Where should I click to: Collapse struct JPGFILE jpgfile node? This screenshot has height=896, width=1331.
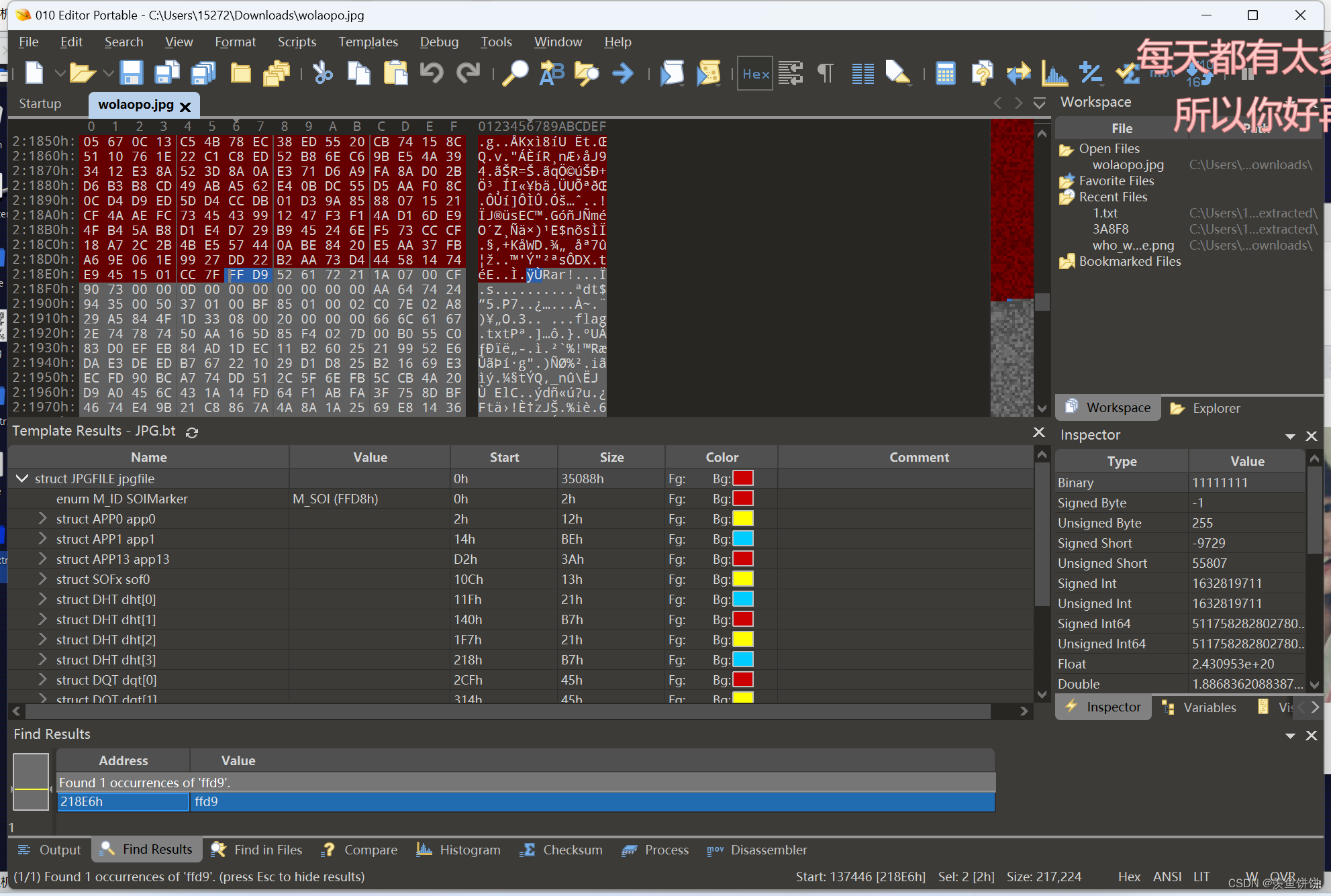click(22, 479)
